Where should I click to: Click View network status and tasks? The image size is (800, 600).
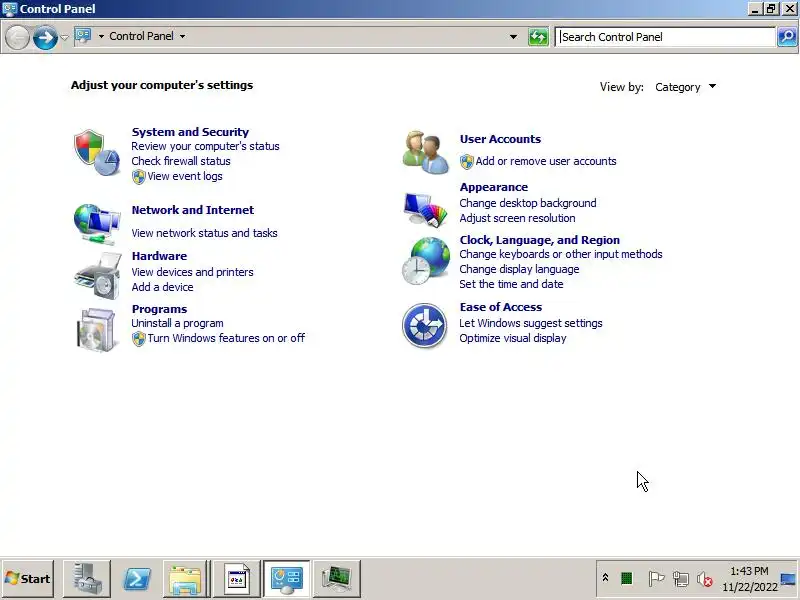point(205,233)
